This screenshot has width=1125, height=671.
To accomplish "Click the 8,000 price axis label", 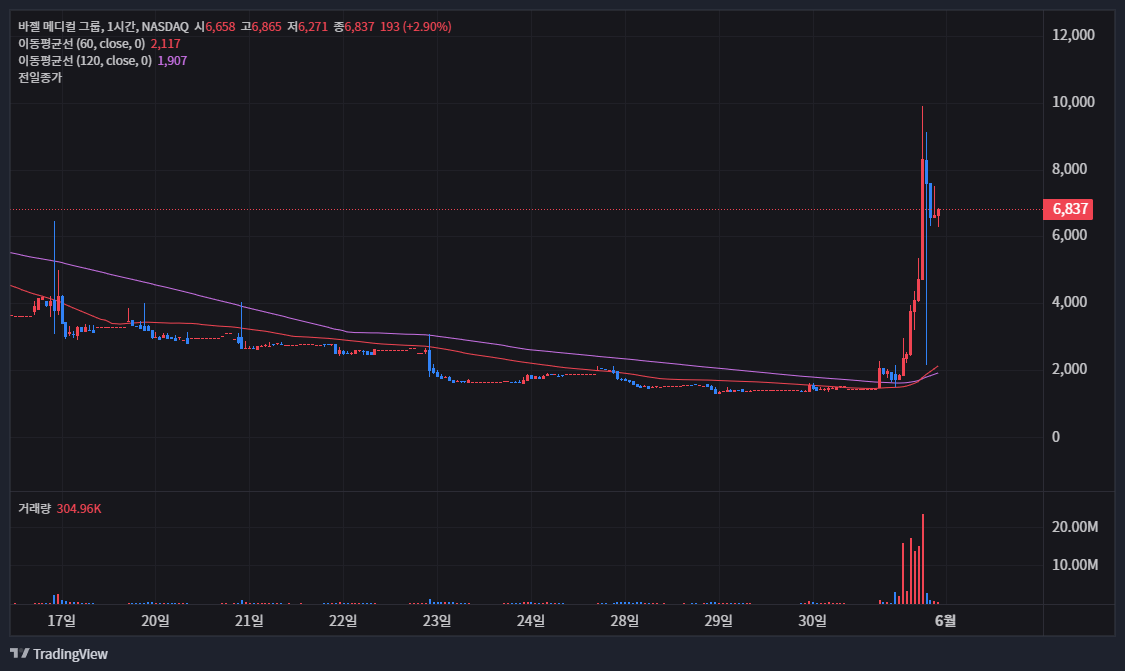I will coord(1070,169).
